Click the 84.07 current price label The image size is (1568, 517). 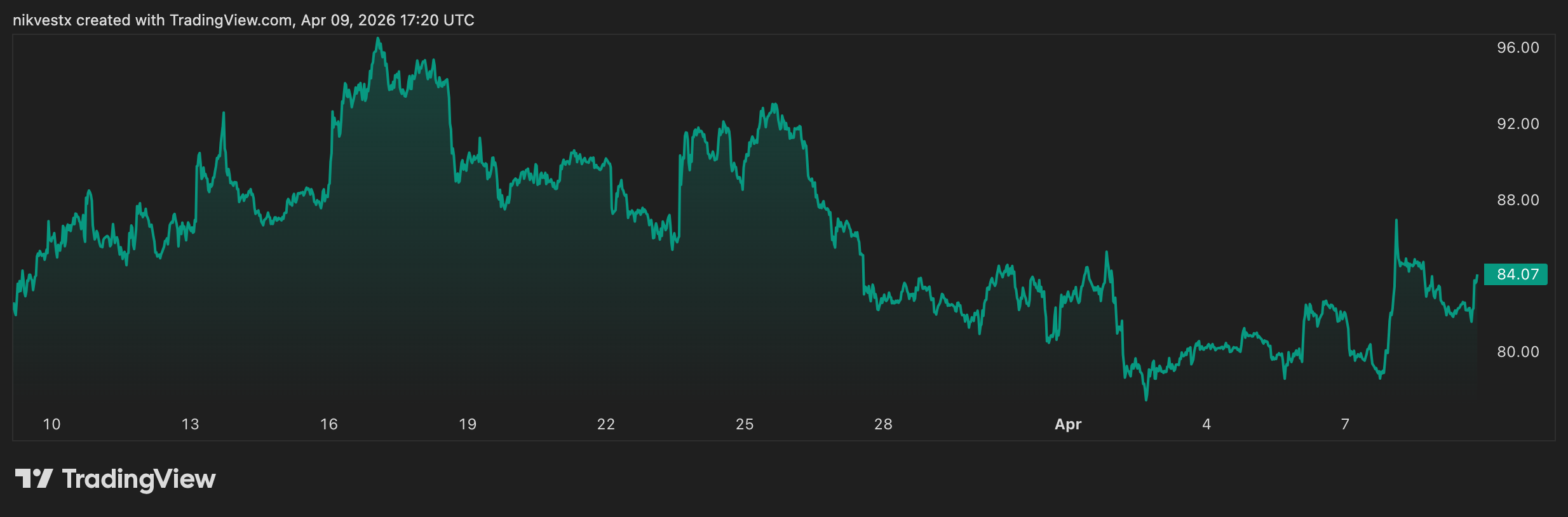1515,274
